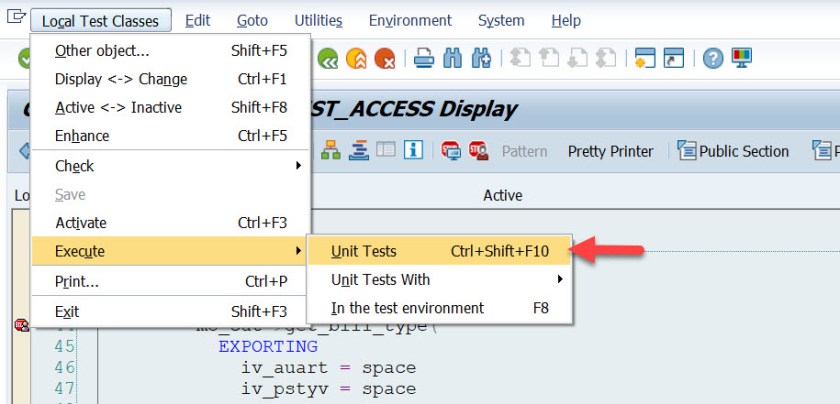Screen dimensions: 840x404
Task: Click the Display Object List hierarchy icon
Action: pos(331,151)
